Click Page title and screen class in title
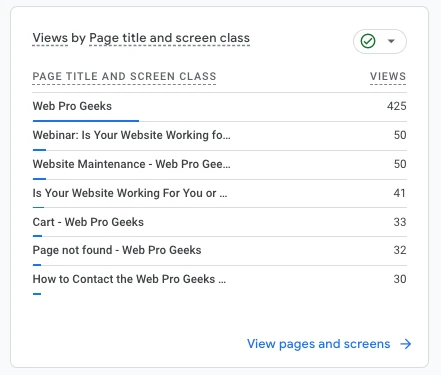This screenshot has width=441, height=375. tap(169, 39)
